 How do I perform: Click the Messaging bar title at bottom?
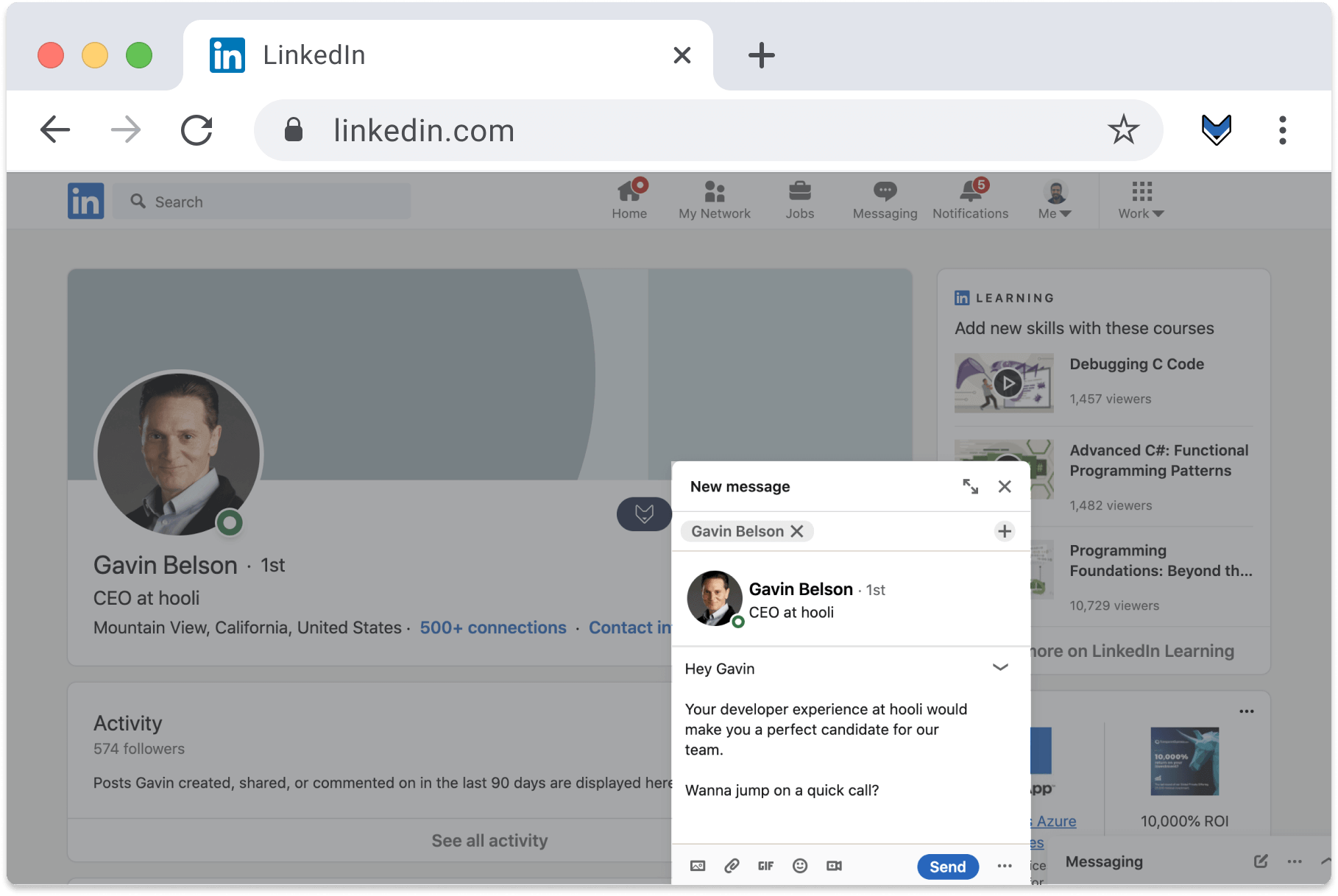coord(1104,861)
